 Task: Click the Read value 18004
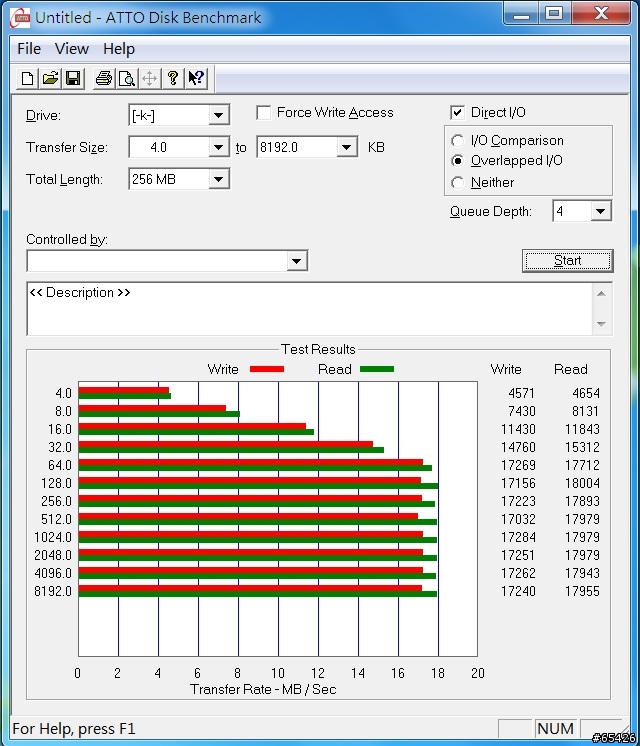point(582,483)
